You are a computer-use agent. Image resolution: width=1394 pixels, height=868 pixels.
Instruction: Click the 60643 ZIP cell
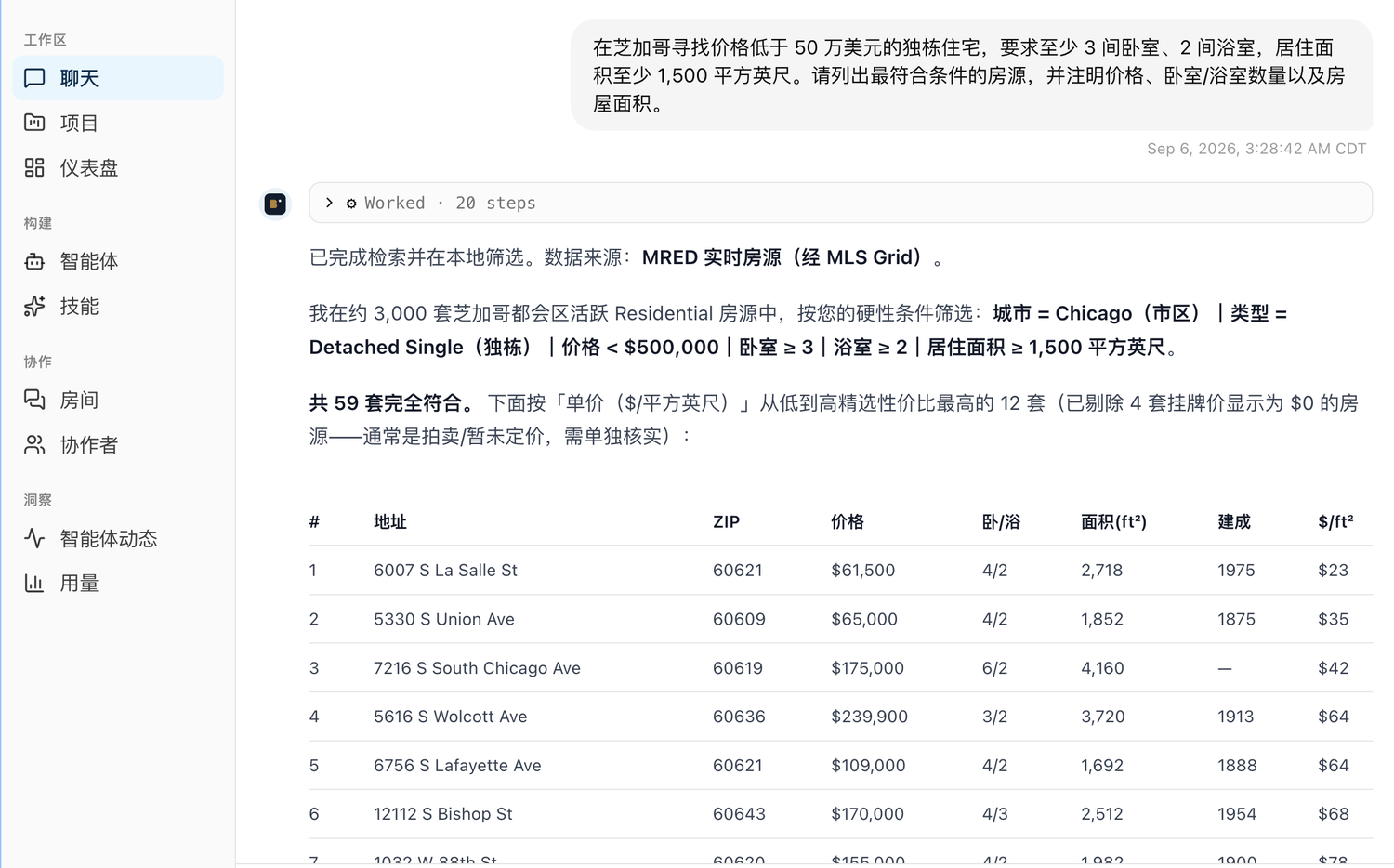739,813
